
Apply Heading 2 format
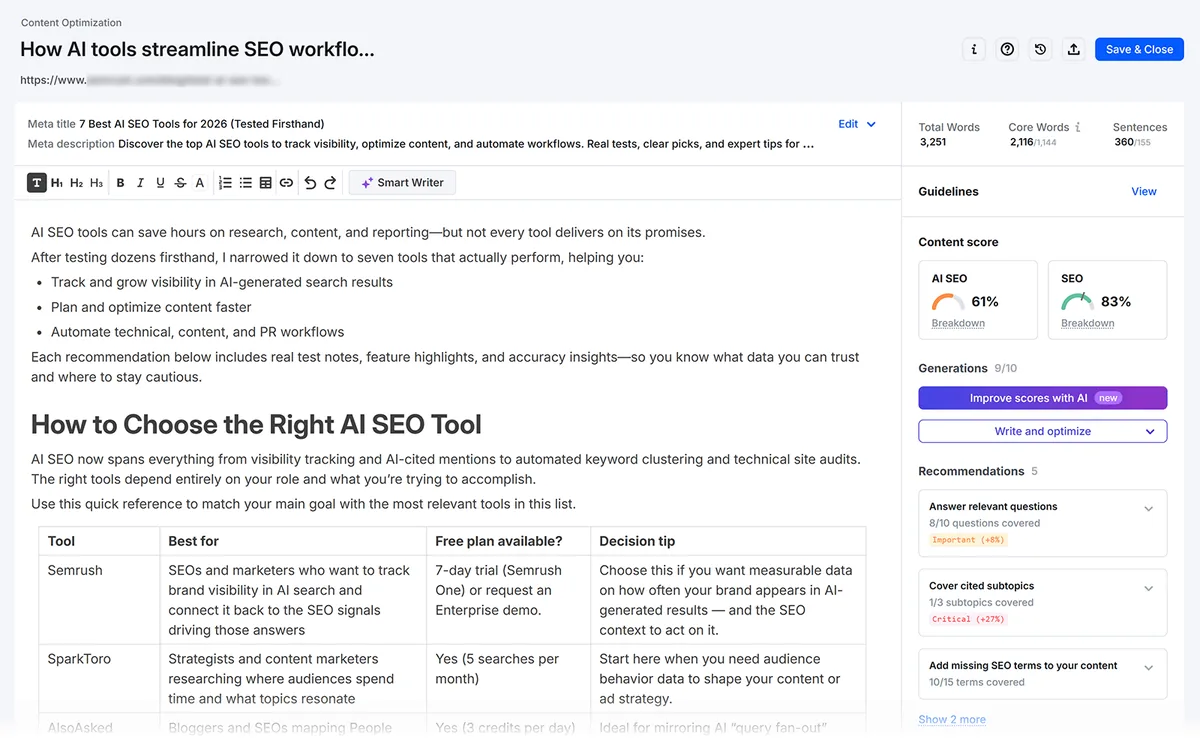point(77,183)
